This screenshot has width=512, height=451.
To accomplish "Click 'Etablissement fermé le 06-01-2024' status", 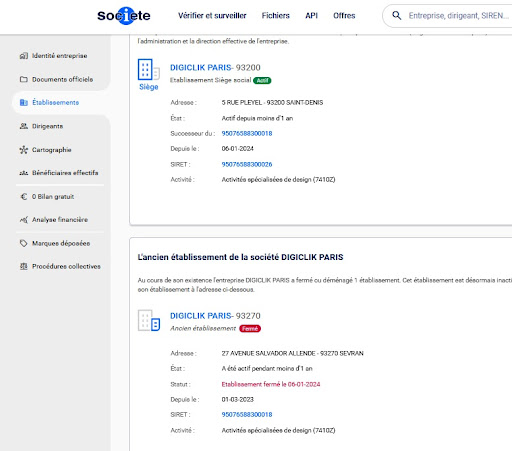I will pyautogui.click(x=271, y=384).
